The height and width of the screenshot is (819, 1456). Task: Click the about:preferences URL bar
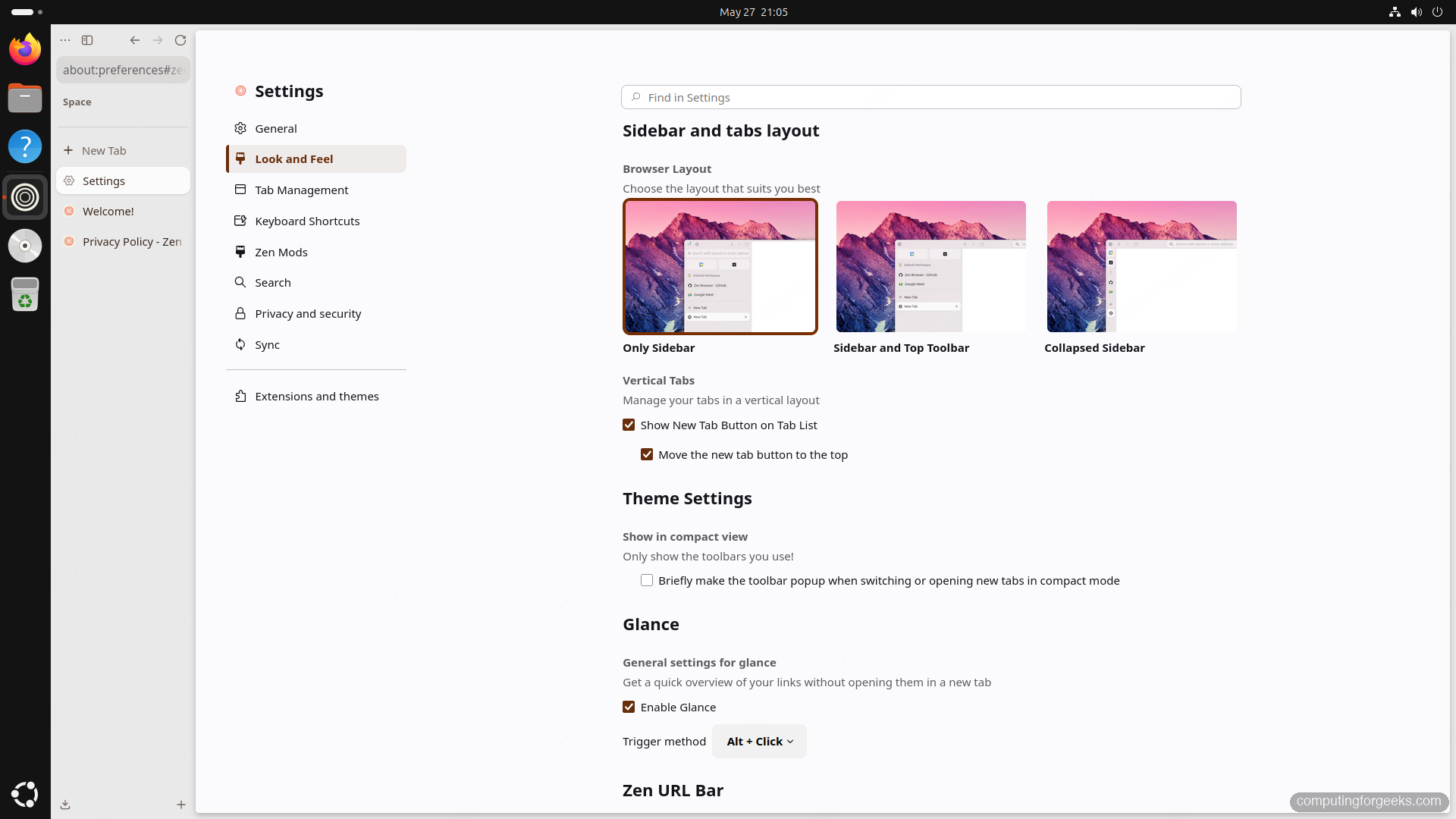point(123,71)
